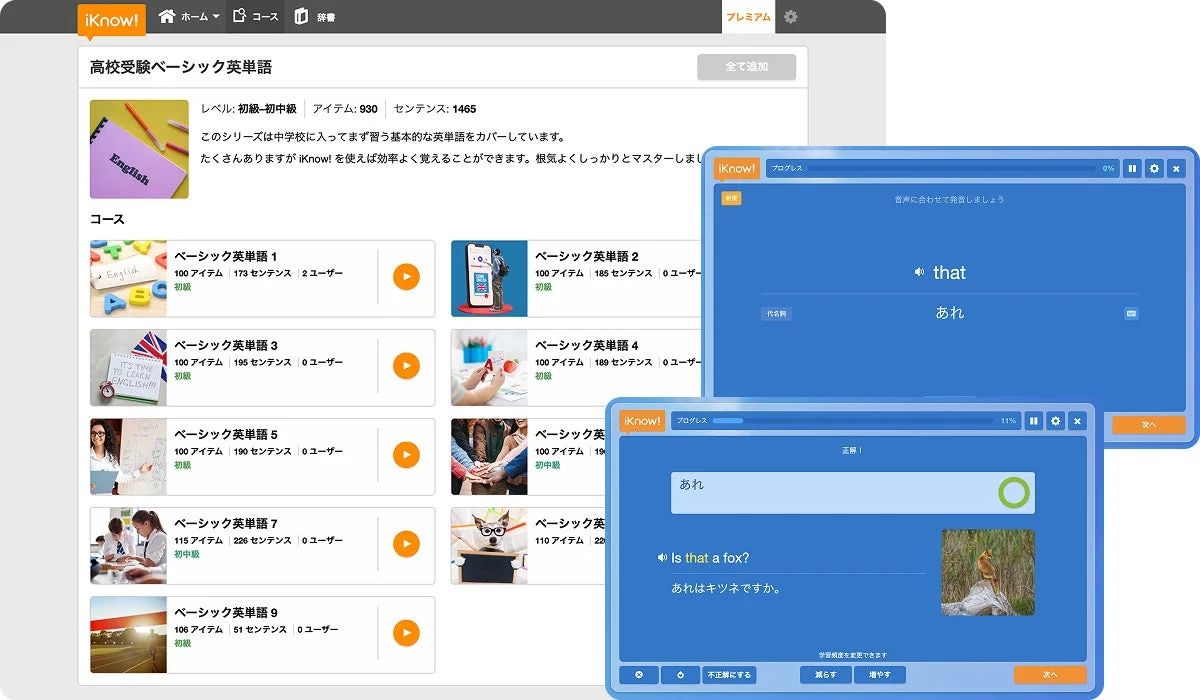Start ベーシック英単語 1 with the play button
Screen dimensions: 1200x700
[x=406, y=278]
